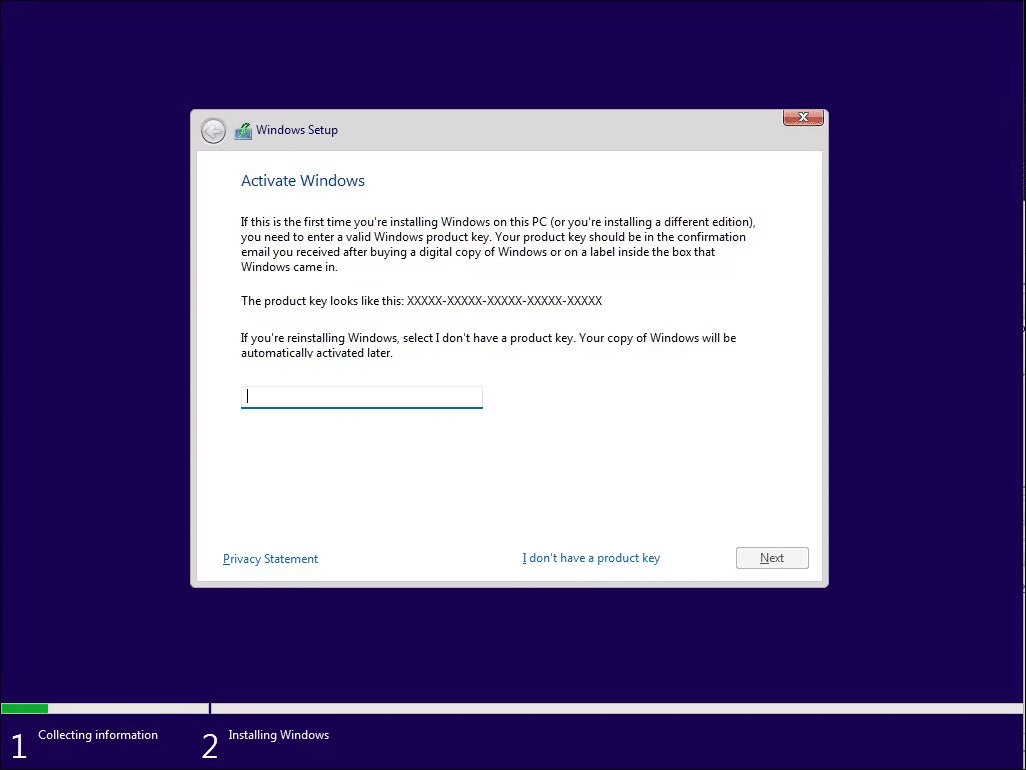The height and width of the screenshot is (770, 1026).
Task: Click the "Windows Setup" title bar text
Action: (297, 130)
